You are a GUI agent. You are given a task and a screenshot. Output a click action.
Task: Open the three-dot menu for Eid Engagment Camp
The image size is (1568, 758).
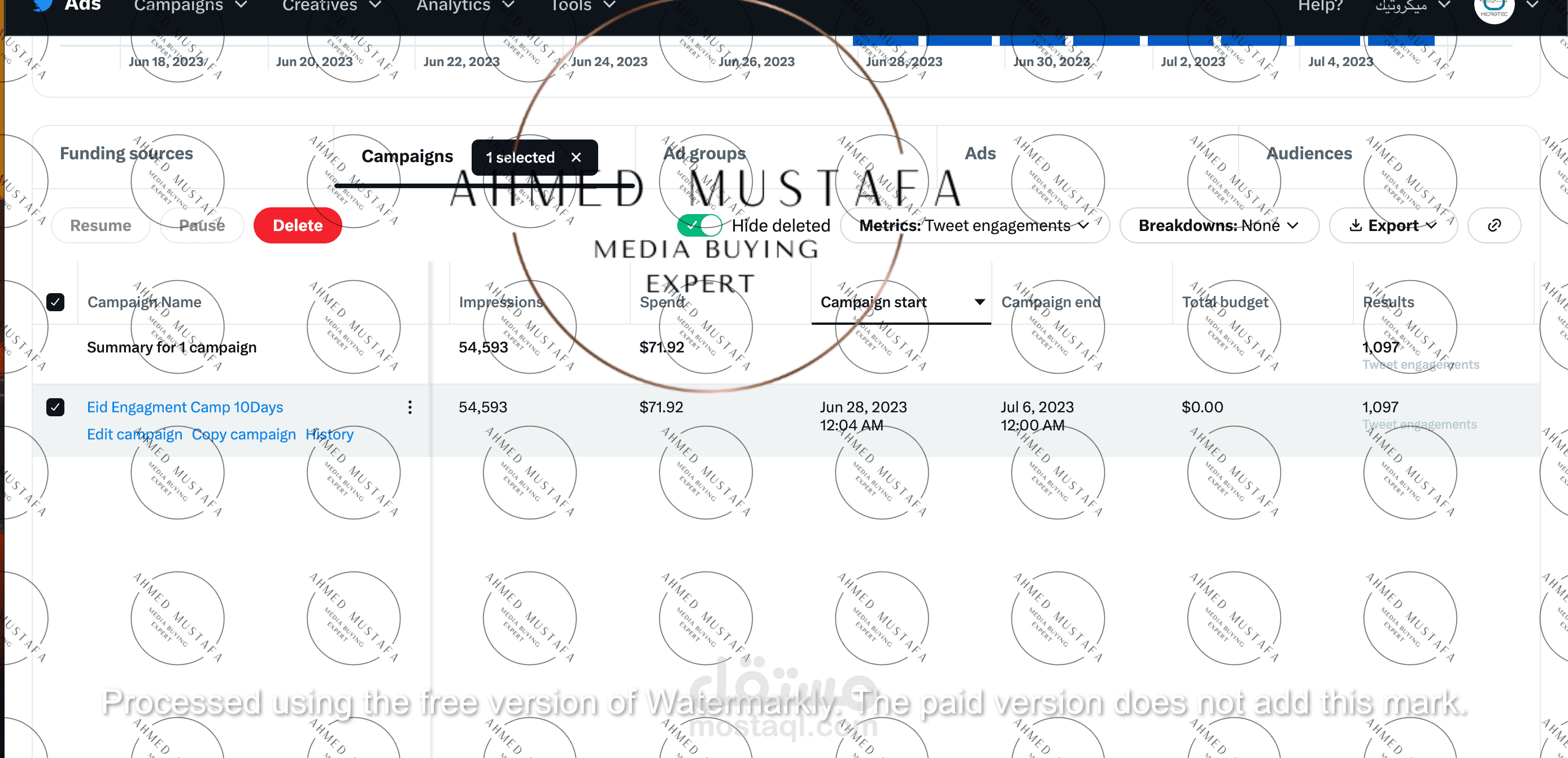coord(410,407)
